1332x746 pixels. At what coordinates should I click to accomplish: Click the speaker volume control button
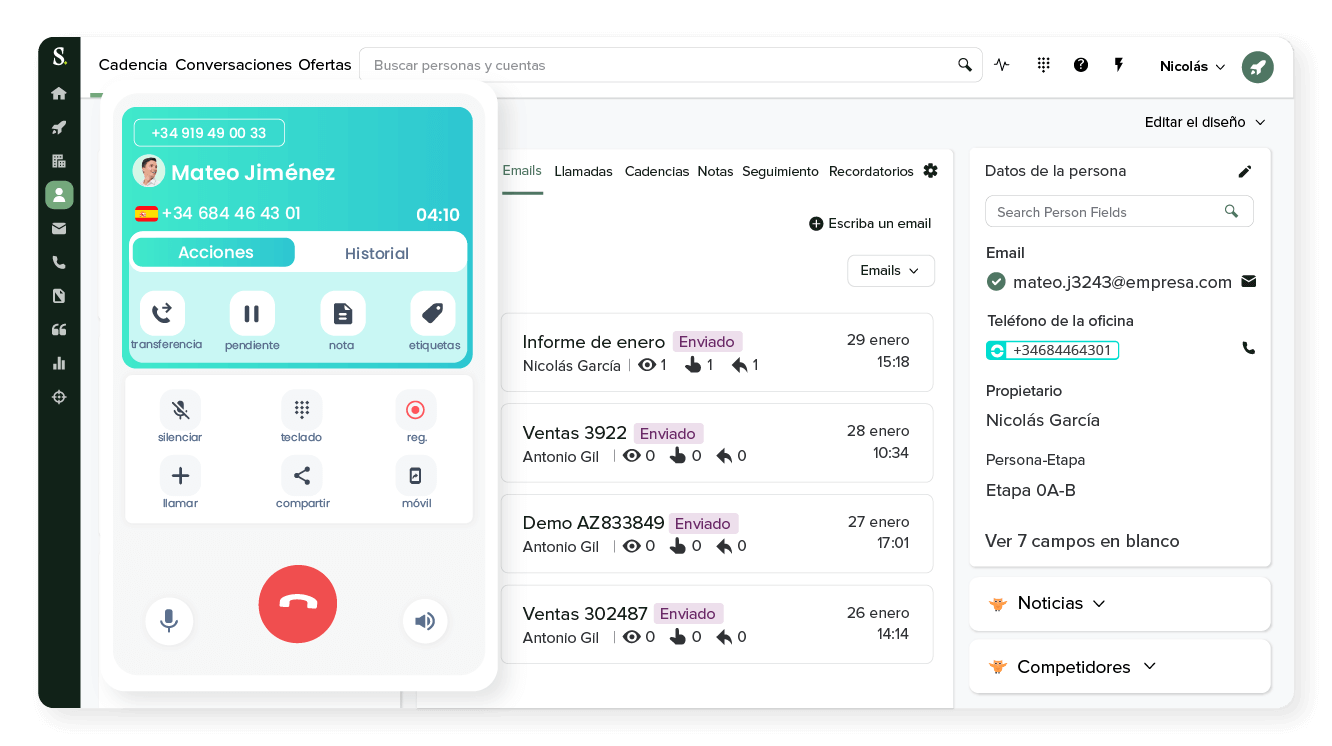[425, 621]
